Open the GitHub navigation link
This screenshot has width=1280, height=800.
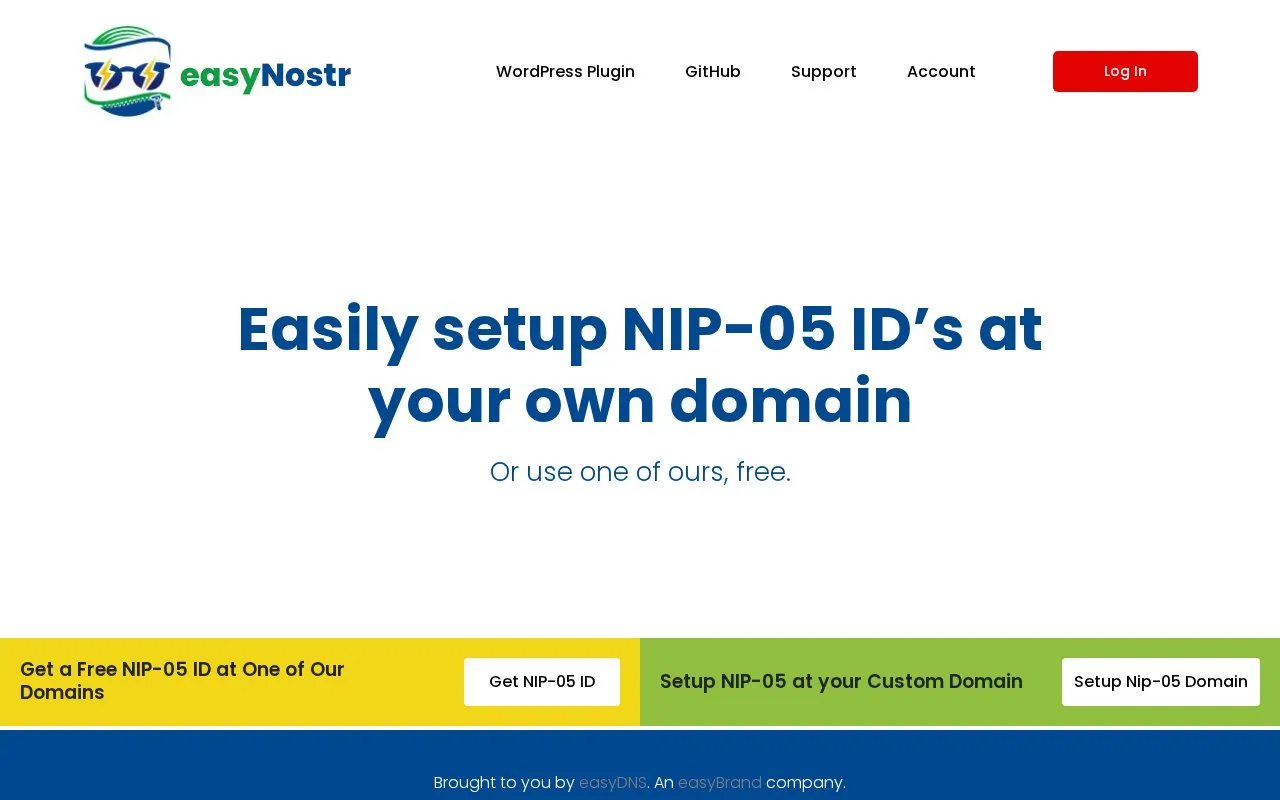(713, 71)
